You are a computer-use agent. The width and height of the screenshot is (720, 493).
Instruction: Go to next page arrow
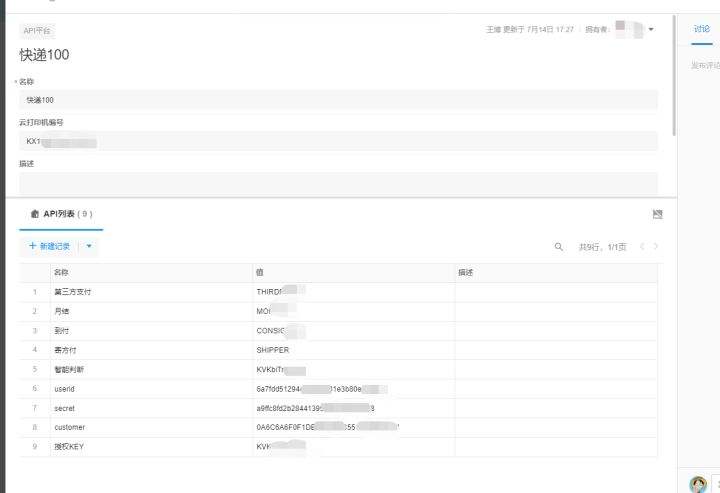click(656, 246)
